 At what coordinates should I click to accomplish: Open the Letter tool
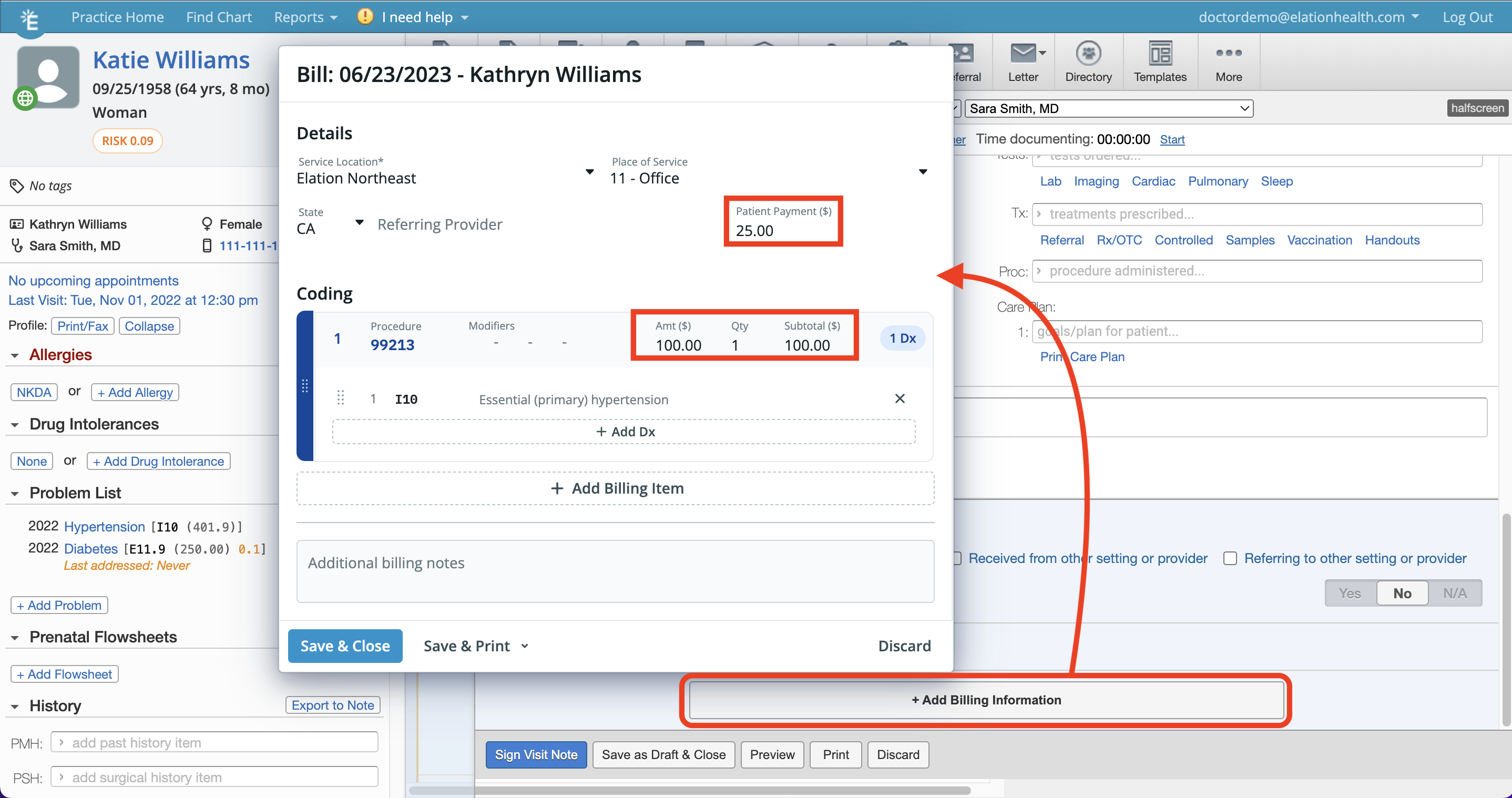(x=1023, y=62)
